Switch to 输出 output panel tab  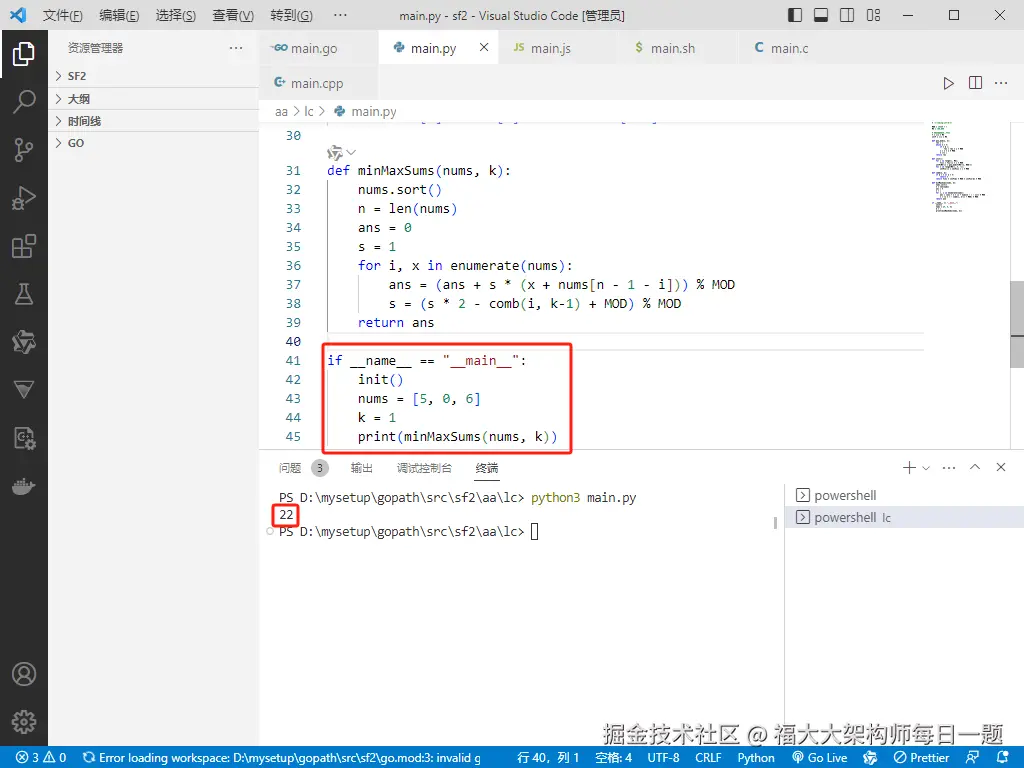361,468
